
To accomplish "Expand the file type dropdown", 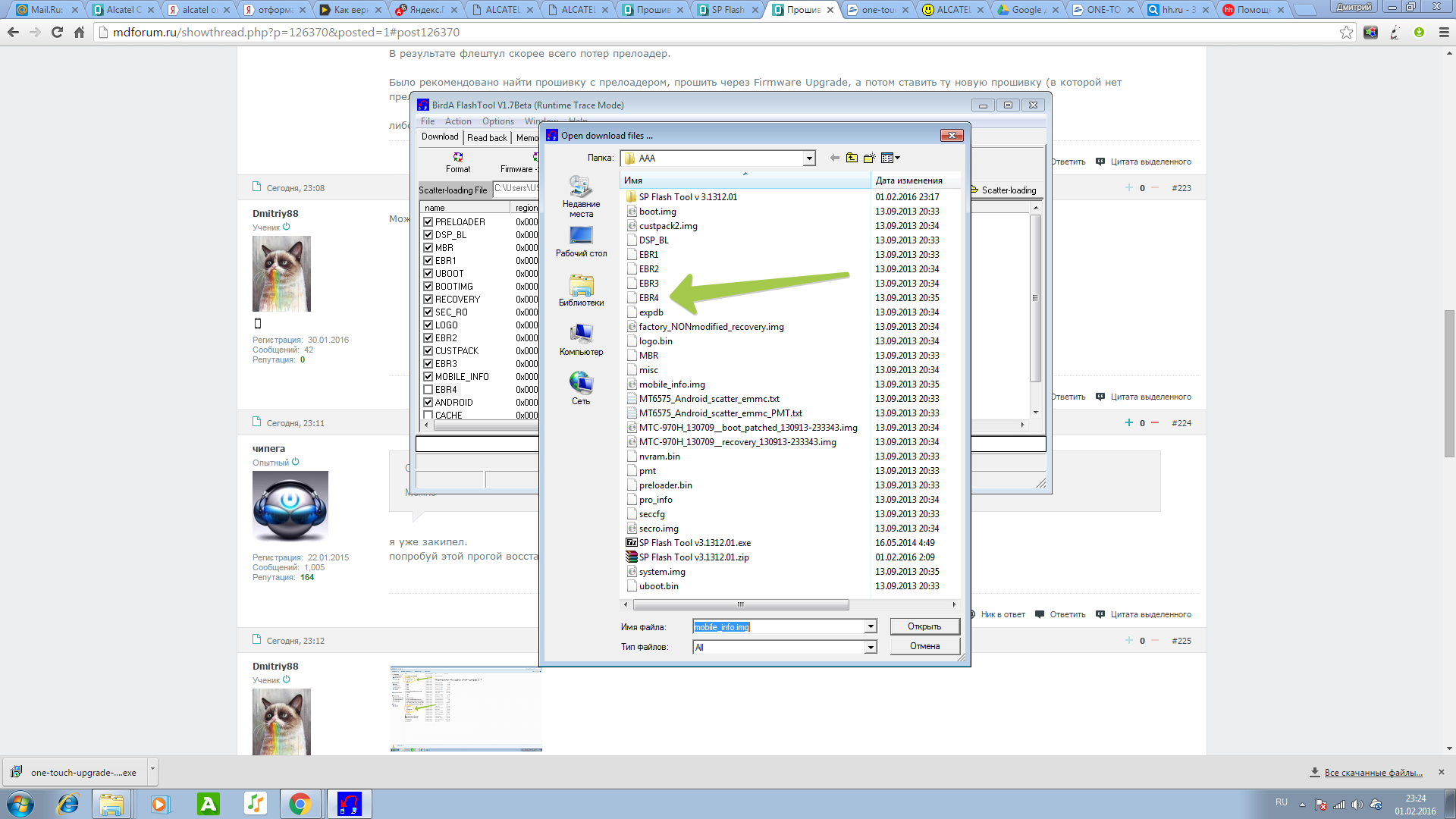I will [871, 647].
